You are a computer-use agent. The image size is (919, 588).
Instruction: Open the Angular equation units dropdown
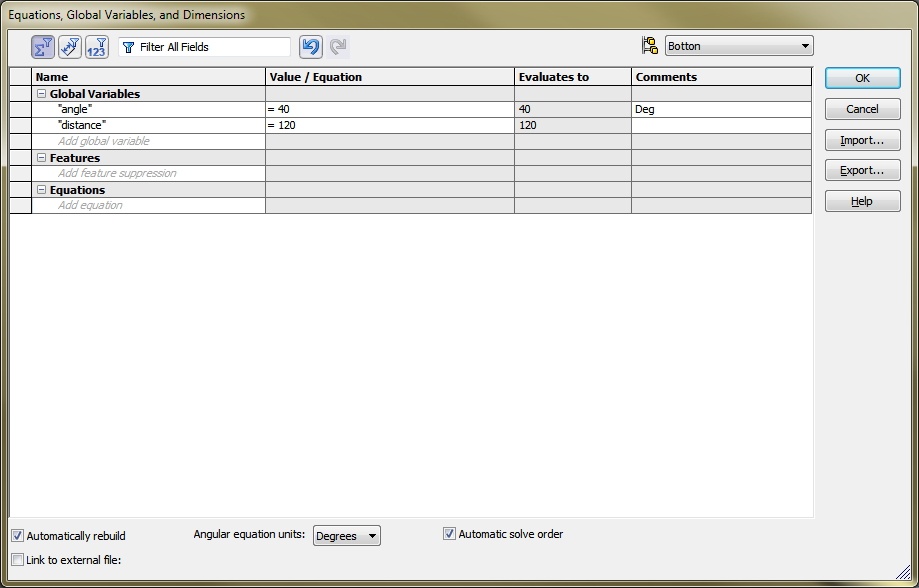(x=346, y=536)
